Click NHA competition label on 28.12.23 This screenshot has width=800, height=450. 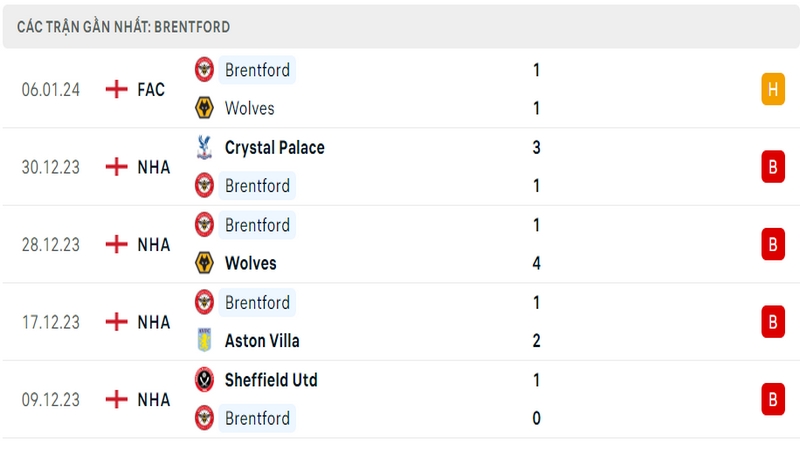click(x=154, y=244)
